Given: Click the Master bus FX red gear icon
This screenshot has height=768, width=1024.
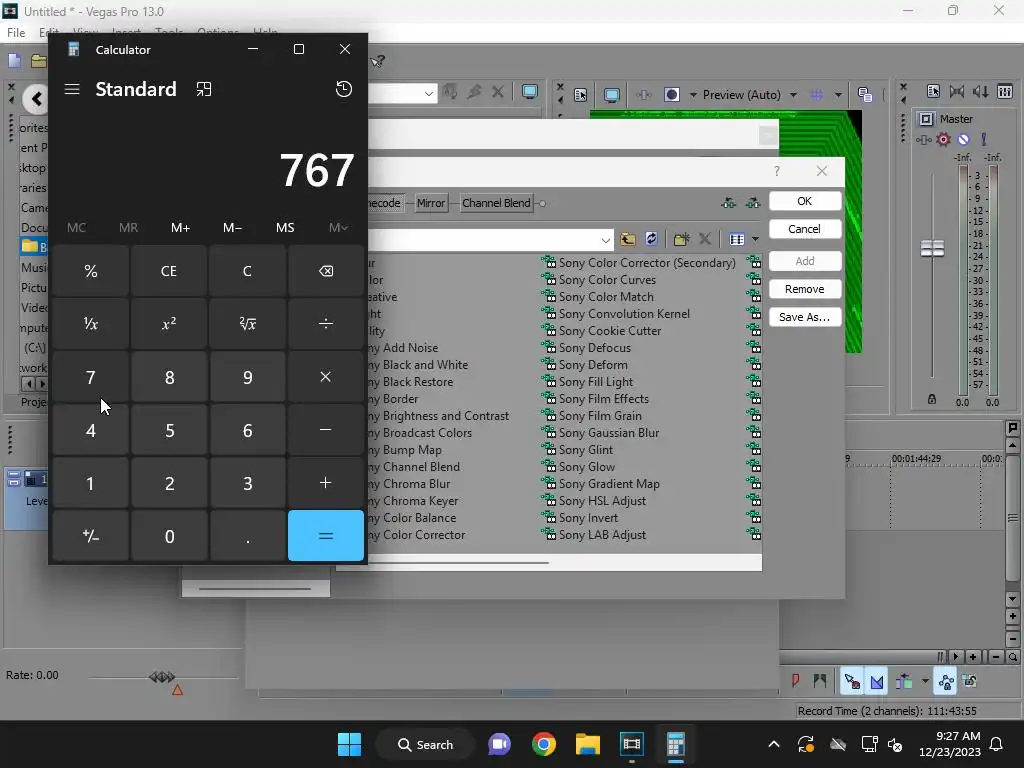Looking at the screenshot, I should [x=943, y=139].
